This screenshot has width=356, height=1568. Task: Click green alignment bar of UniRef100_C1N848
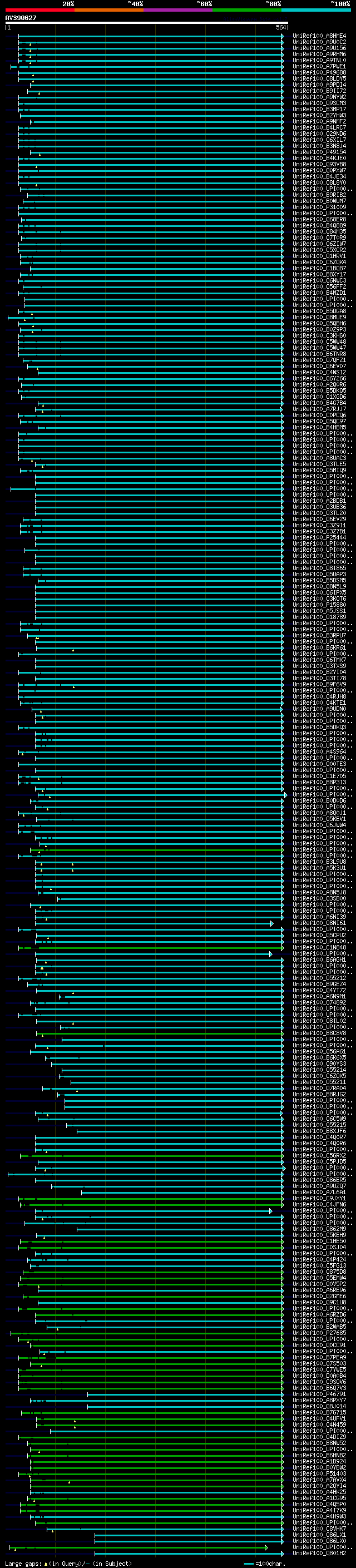[x=150, y=948]
